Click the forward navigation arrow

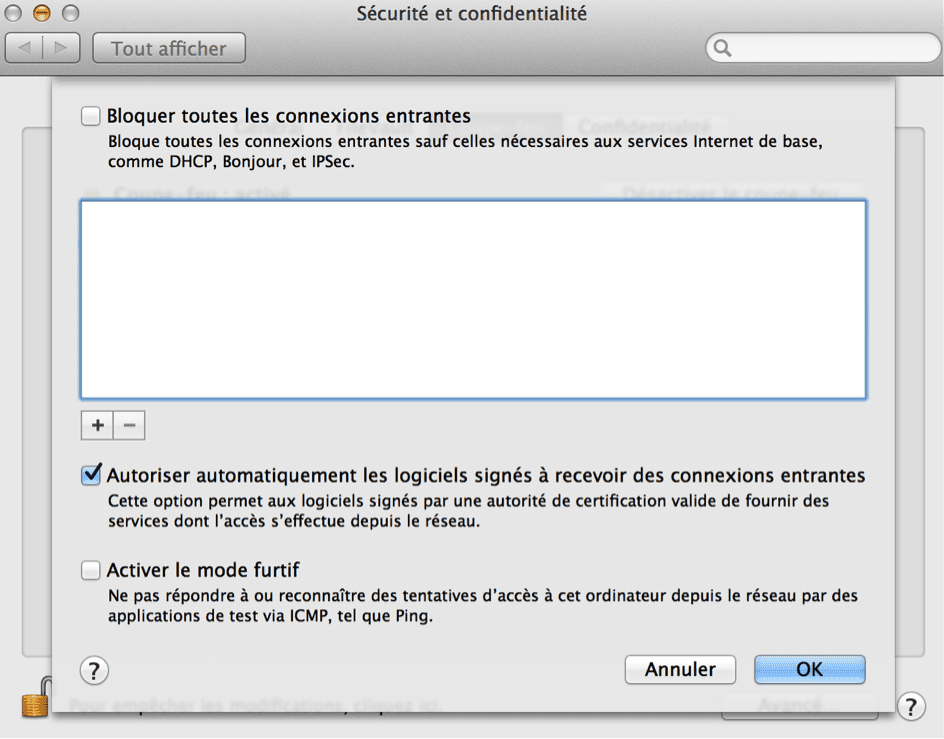(61, 47)
